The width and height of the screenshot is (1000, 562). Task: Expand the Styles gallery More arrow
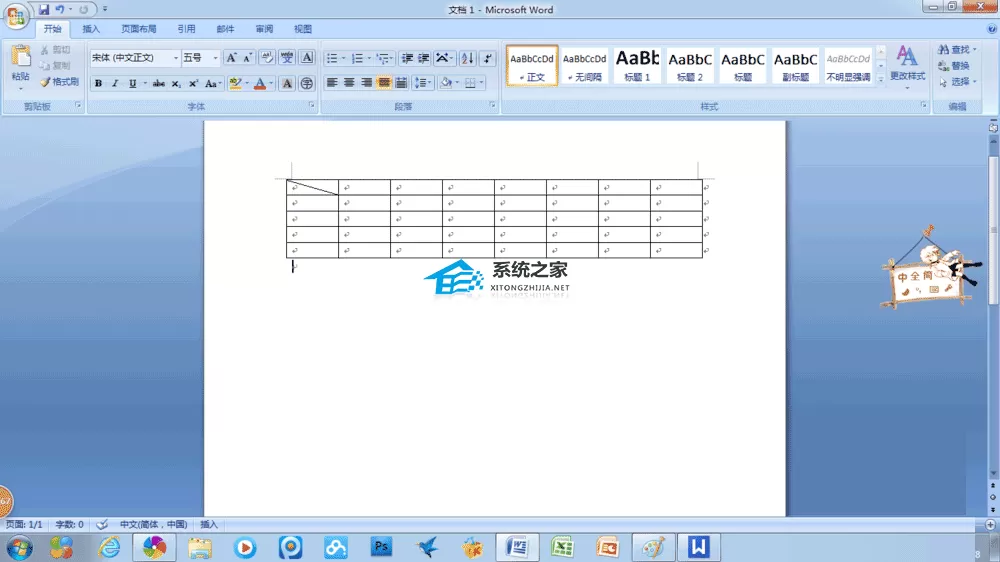pyautogui.click(x=881, y=79)
